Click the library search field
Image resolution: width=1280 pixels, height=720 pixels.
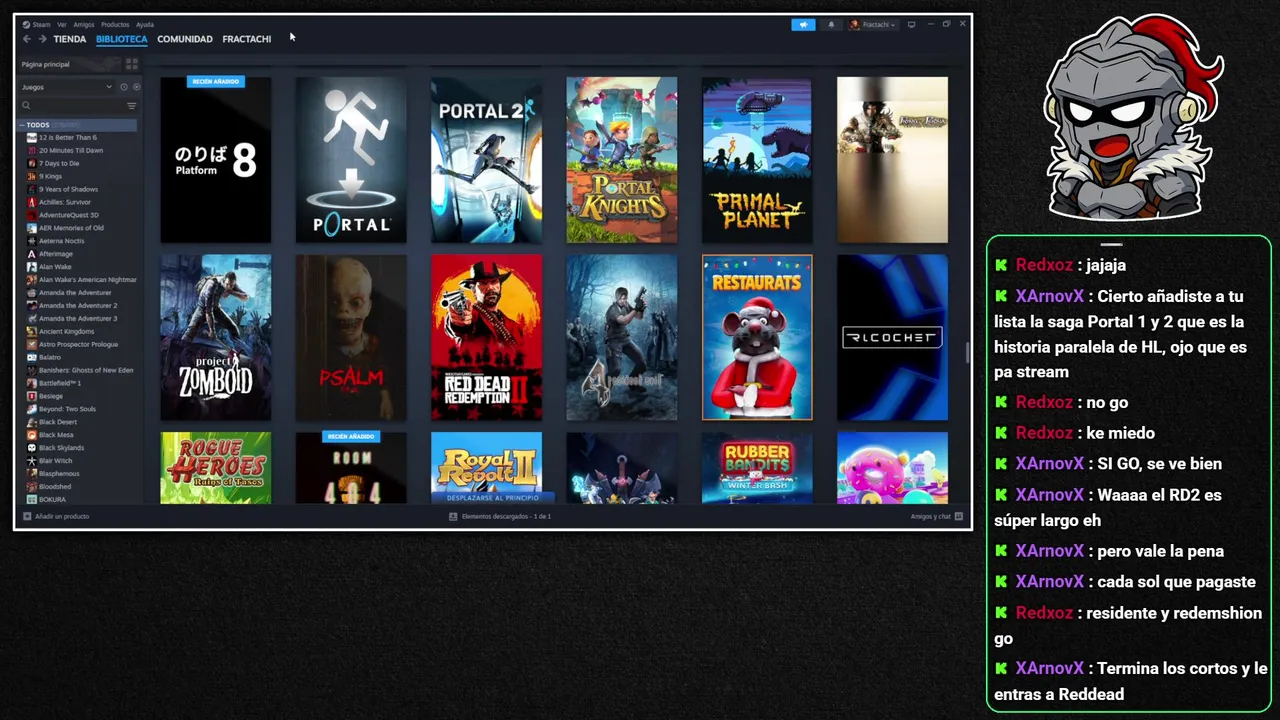[x=70, y=105]
